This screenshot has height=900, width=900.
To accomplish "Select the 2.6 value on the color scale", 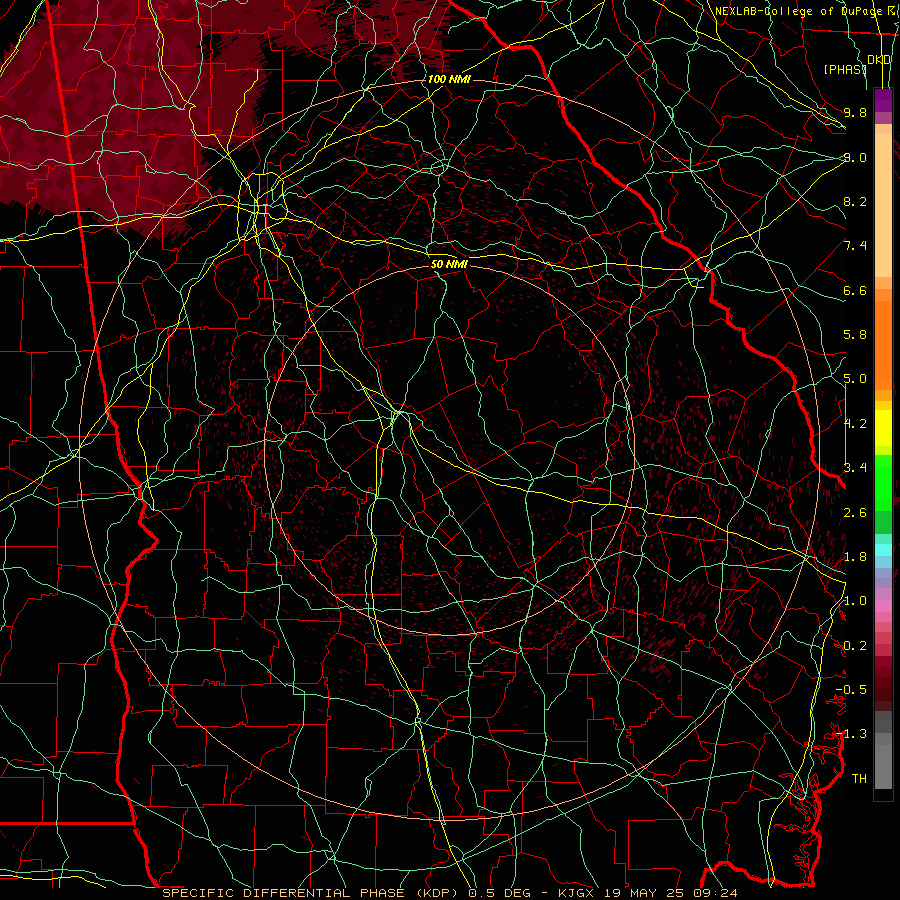I will pyautogui.click(x=855, y=513).
